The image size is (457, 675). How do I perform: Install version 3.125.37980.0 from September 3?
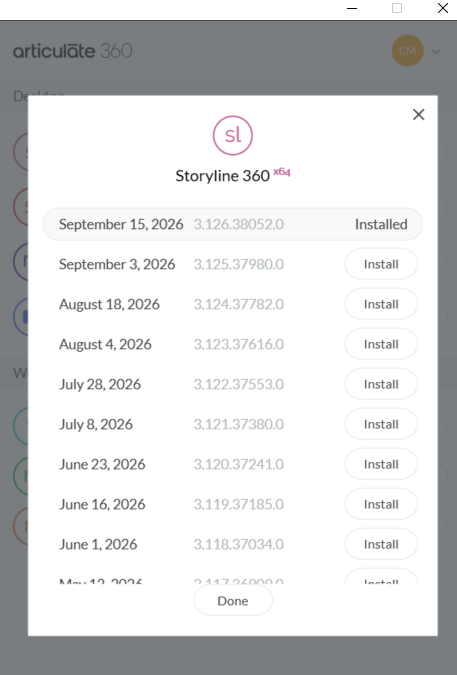[x=381, y=264]
